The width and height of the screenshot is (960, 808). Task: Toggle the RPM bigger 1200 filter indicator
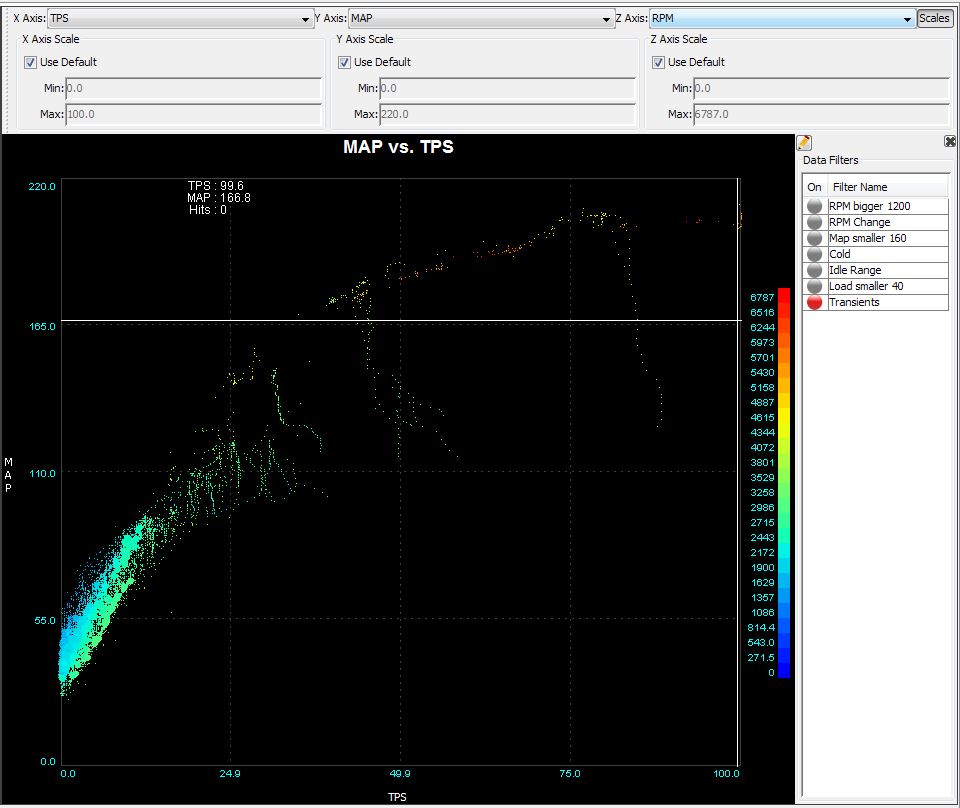pos(814,206)
